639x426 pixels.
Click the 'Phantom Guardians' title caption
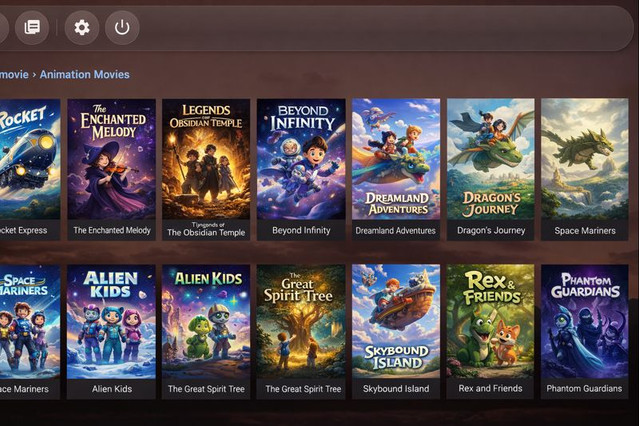click(584, 388)
